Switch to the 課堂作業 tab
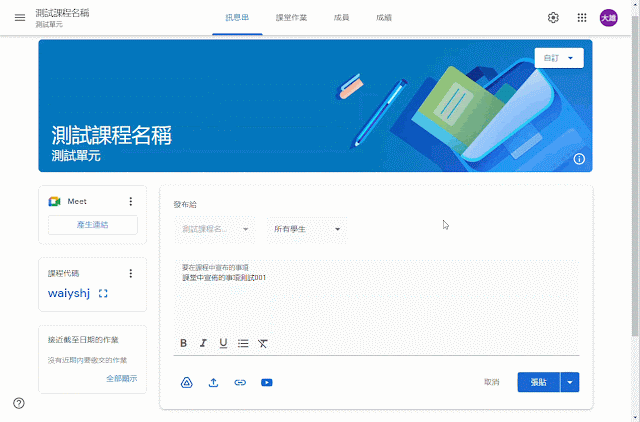This screenshot has width=640, height=422. pos(291,18)
